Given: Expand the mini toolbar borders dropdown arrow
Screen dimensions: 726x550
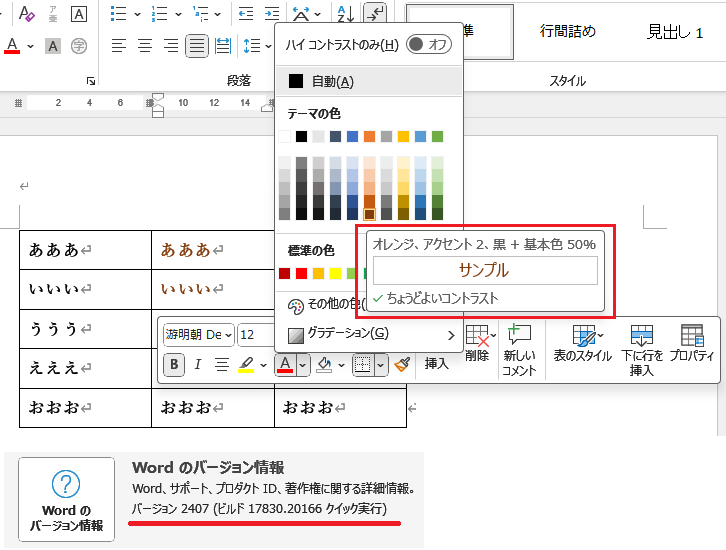Looking at the screenshot, I should click(380, 365).
